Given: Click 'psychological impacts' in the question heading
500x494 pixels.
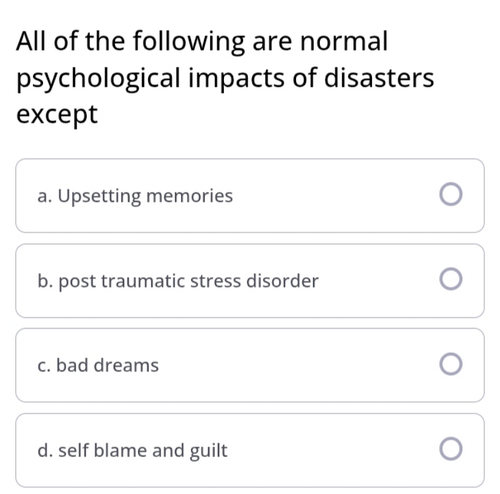Looking at the screenshot, I should (x=150, y=79).
